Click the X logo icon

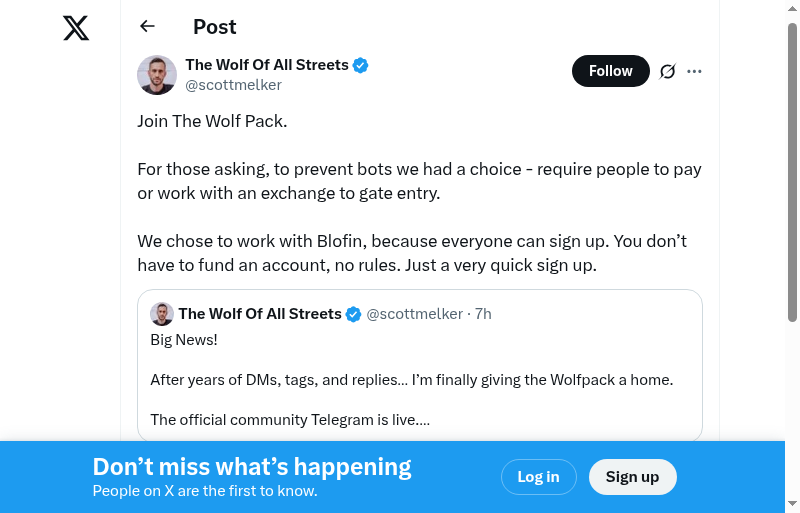(76, 28)
